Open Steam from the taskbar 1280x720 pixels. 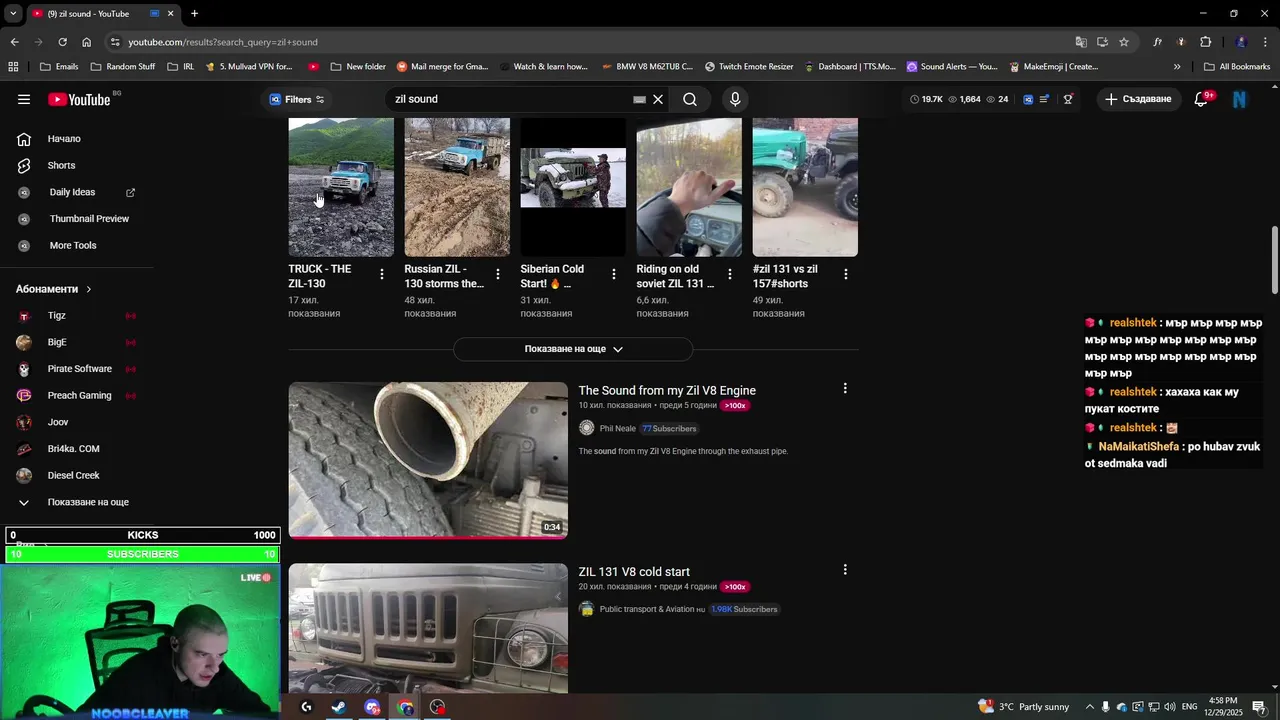pyautogui.click(x=339, y=707)
